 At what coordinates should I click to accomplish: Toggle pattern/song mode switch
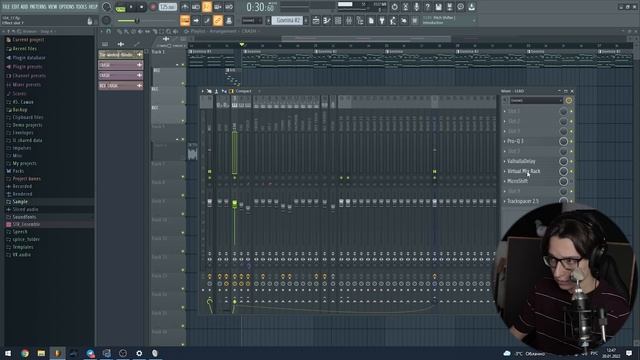[x=120, y=7]
